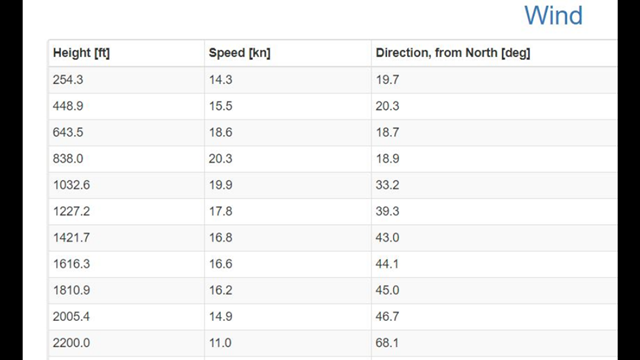Click the height cell 1227.2
Image resolution: width=640 pixels, height=360 pixels.
[x=71, y=211]
